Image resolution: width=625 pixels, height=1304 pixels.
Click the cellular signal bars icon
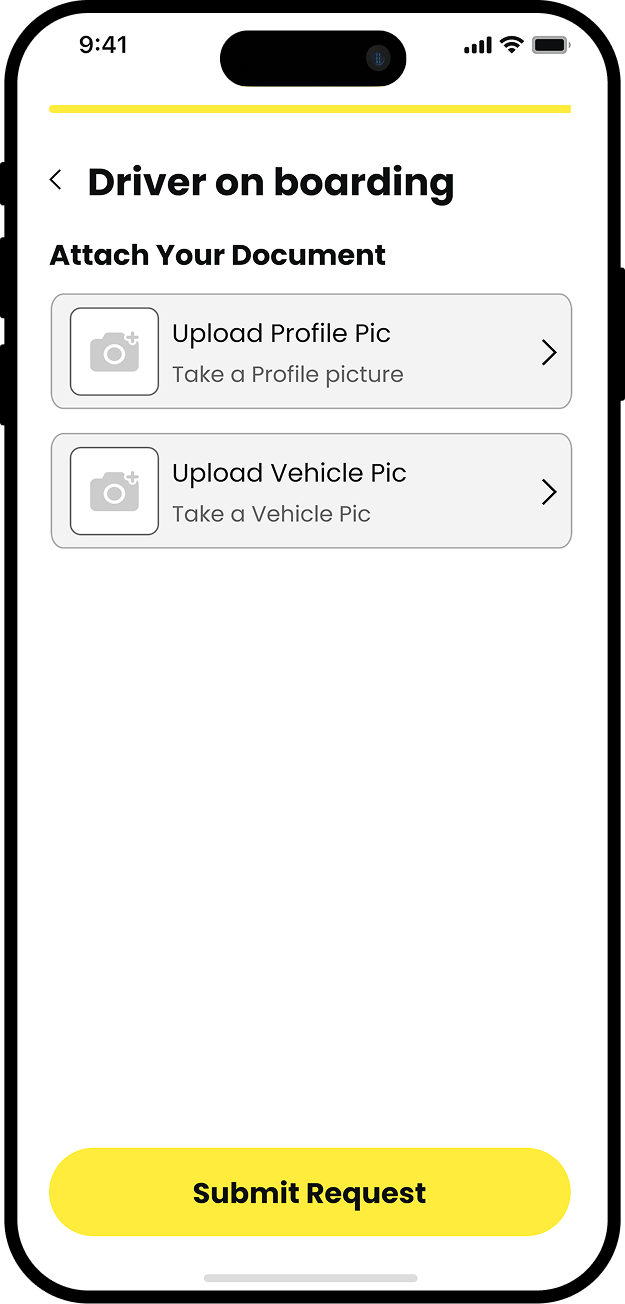[478, 46]
